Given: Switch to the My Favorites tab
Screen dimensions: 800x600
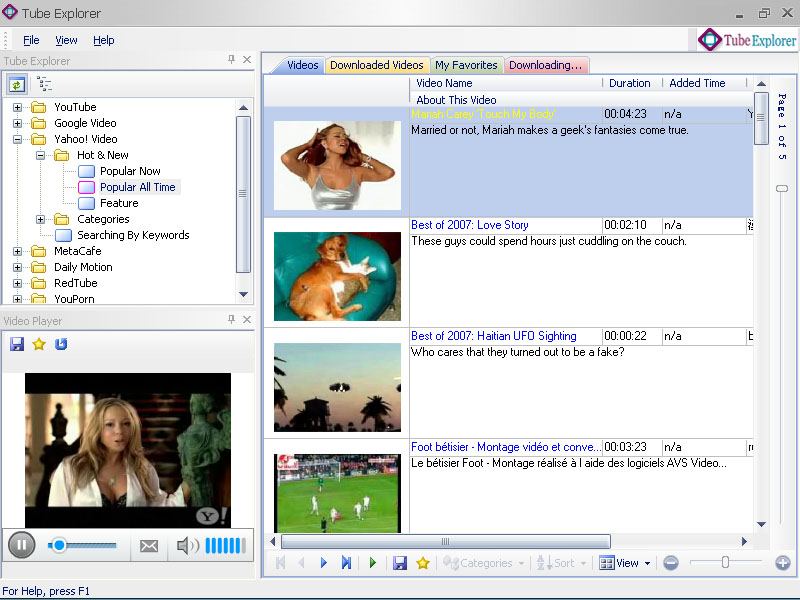Looking at the screenshot, I should (x=466, y=65).
